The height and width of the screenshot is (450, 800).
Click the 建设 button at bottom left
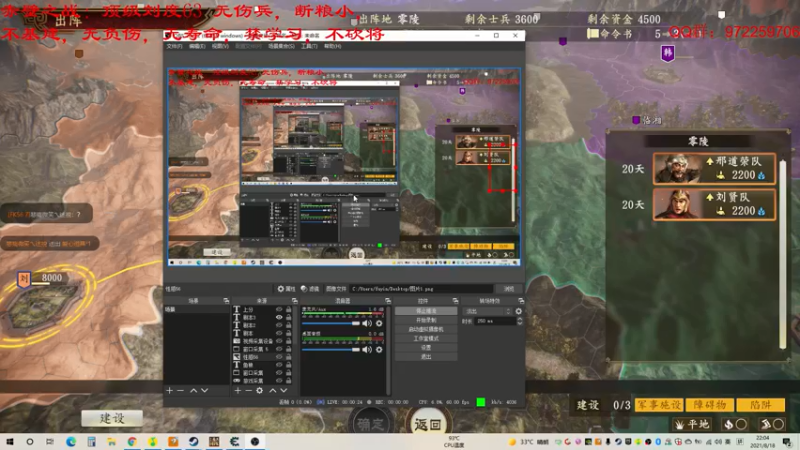(x=112, y=418)
